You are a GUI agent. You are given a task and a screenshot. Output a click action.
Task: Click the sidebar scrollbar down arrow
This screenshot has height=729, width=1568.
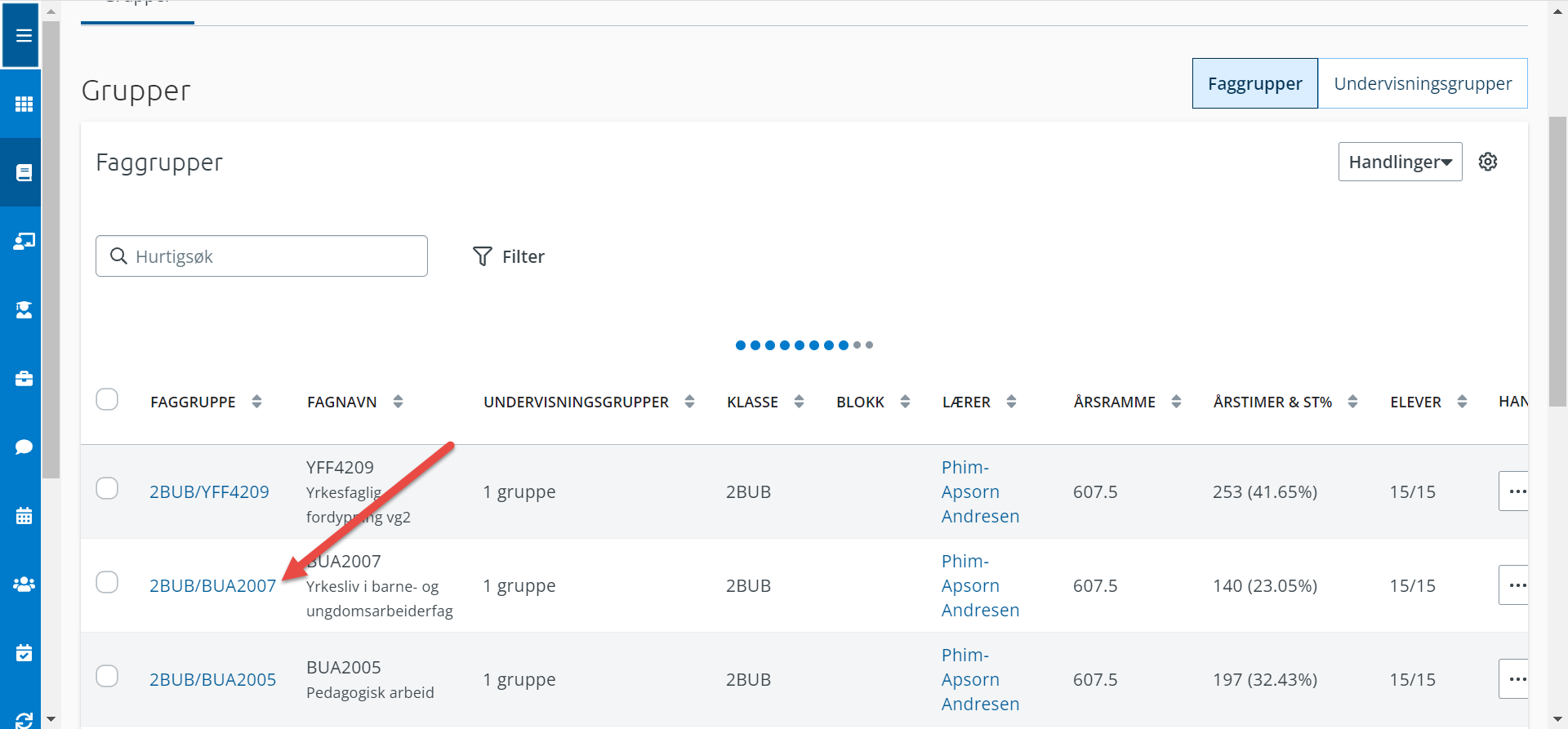pos(51,719)
